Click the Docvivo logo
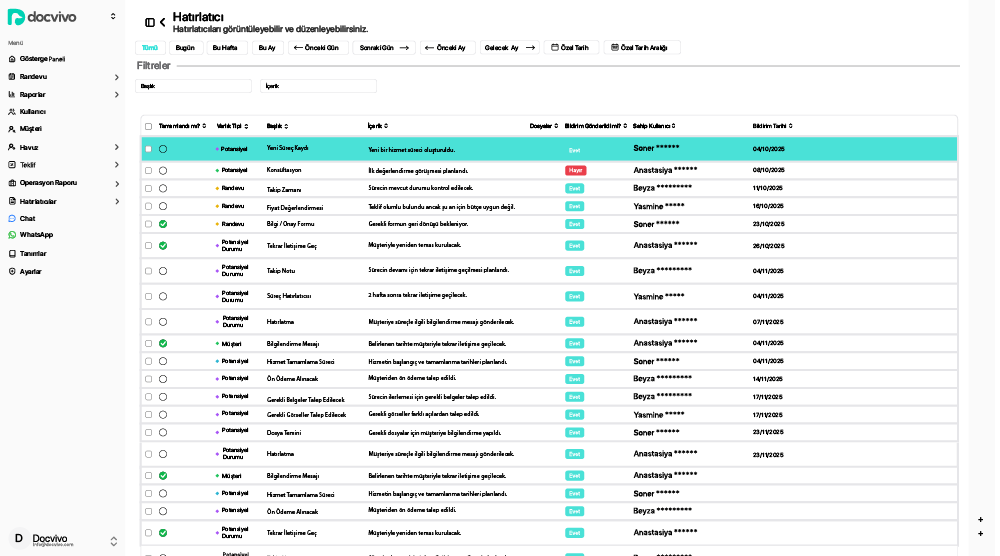Viewport: 1000px width, 556px height. pos(42,17)
